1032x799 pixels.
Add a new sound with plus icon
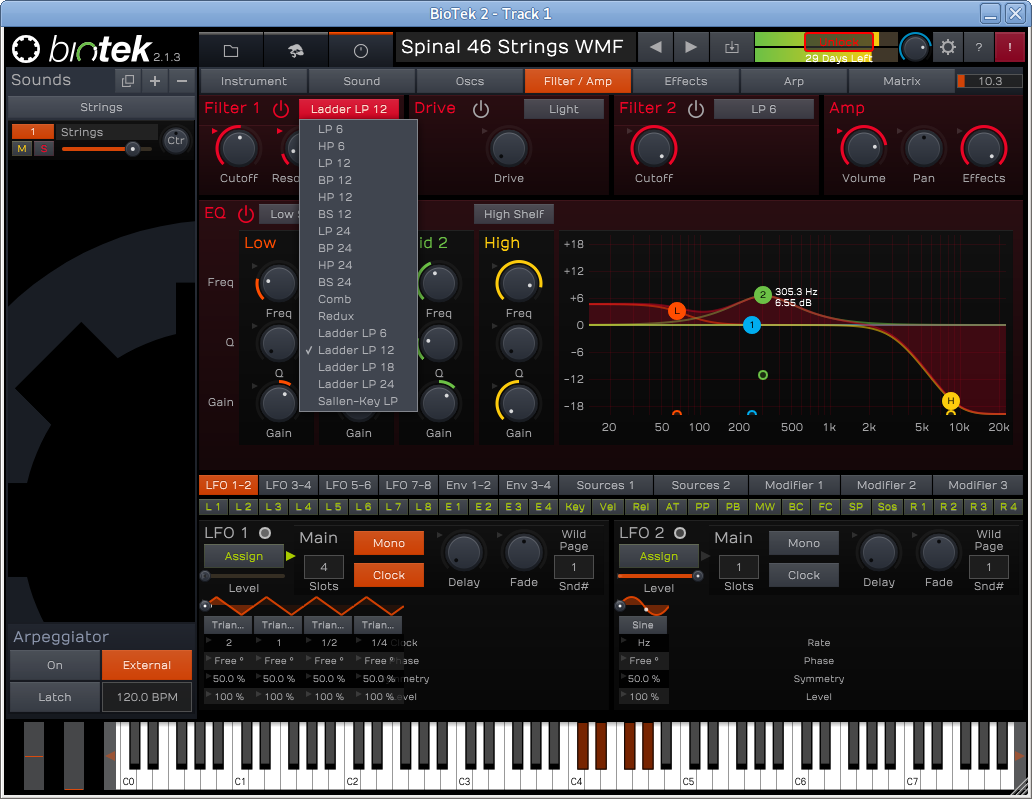155,81
